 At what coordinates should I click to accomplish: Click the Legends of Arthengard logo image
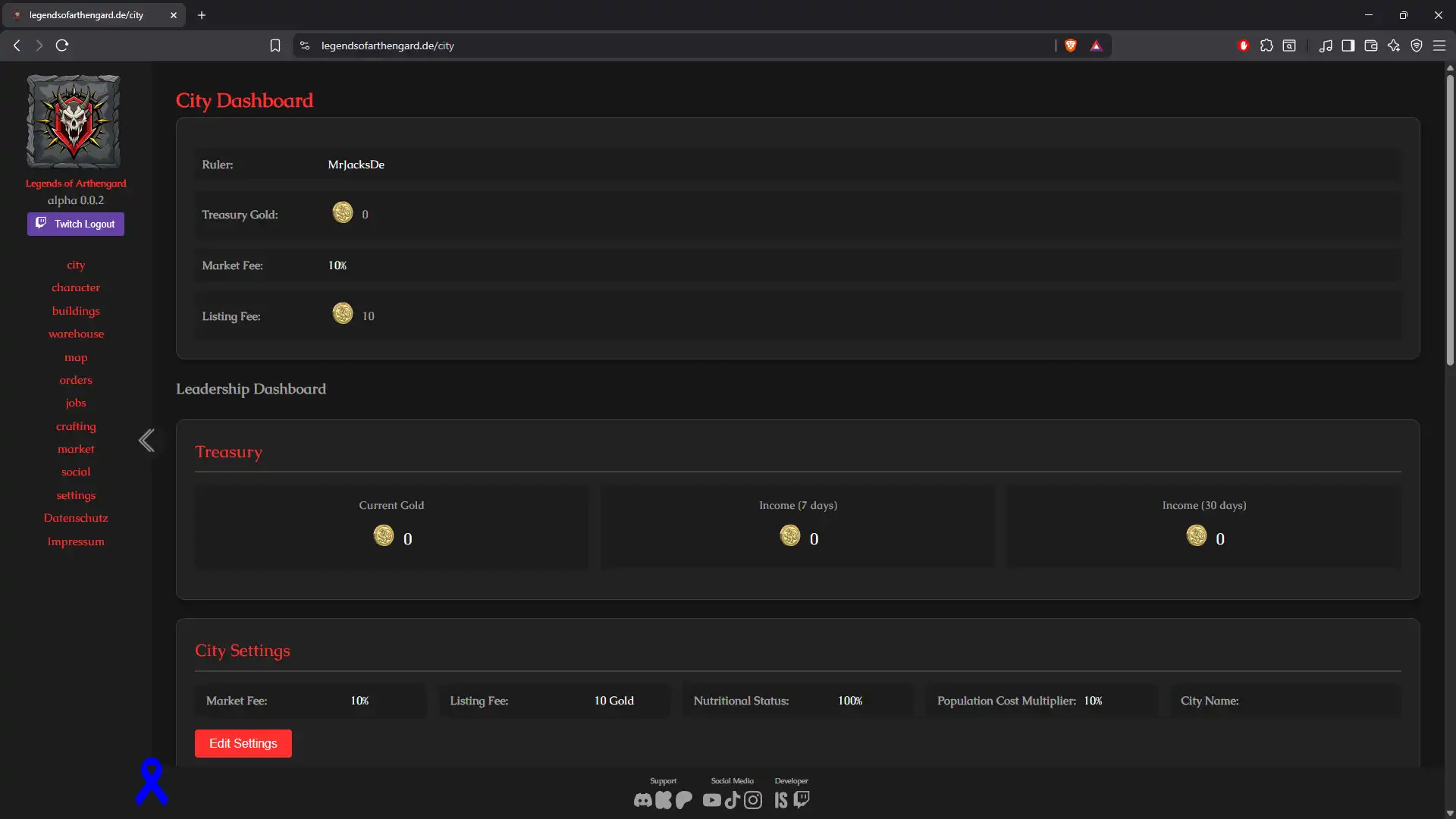[x=74, y=121]
